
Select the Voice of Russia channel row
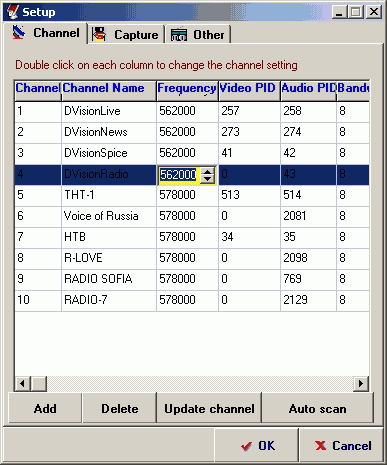point(192,216)
